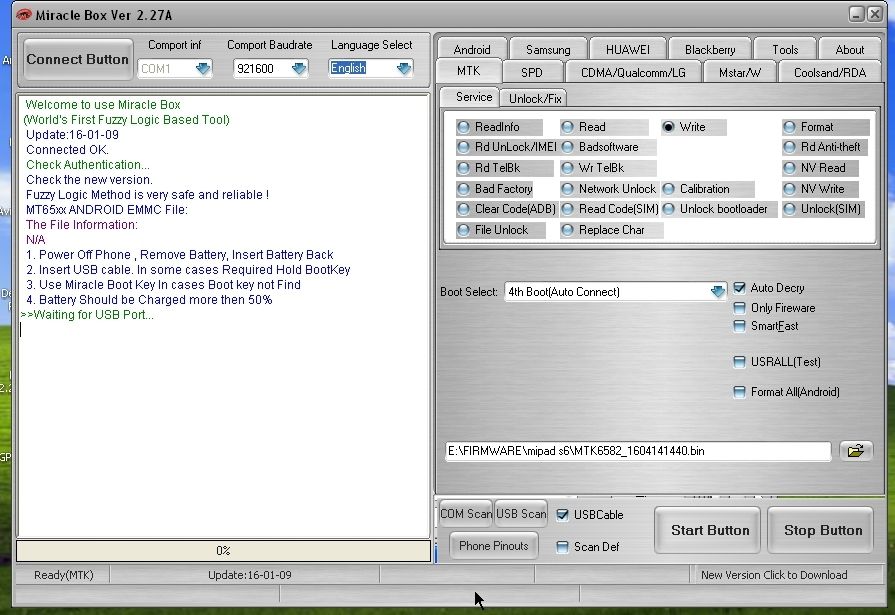This screenshot has height=615, width=895.
Task: Switch to Mstar/W tab
Action: (740, 73)
